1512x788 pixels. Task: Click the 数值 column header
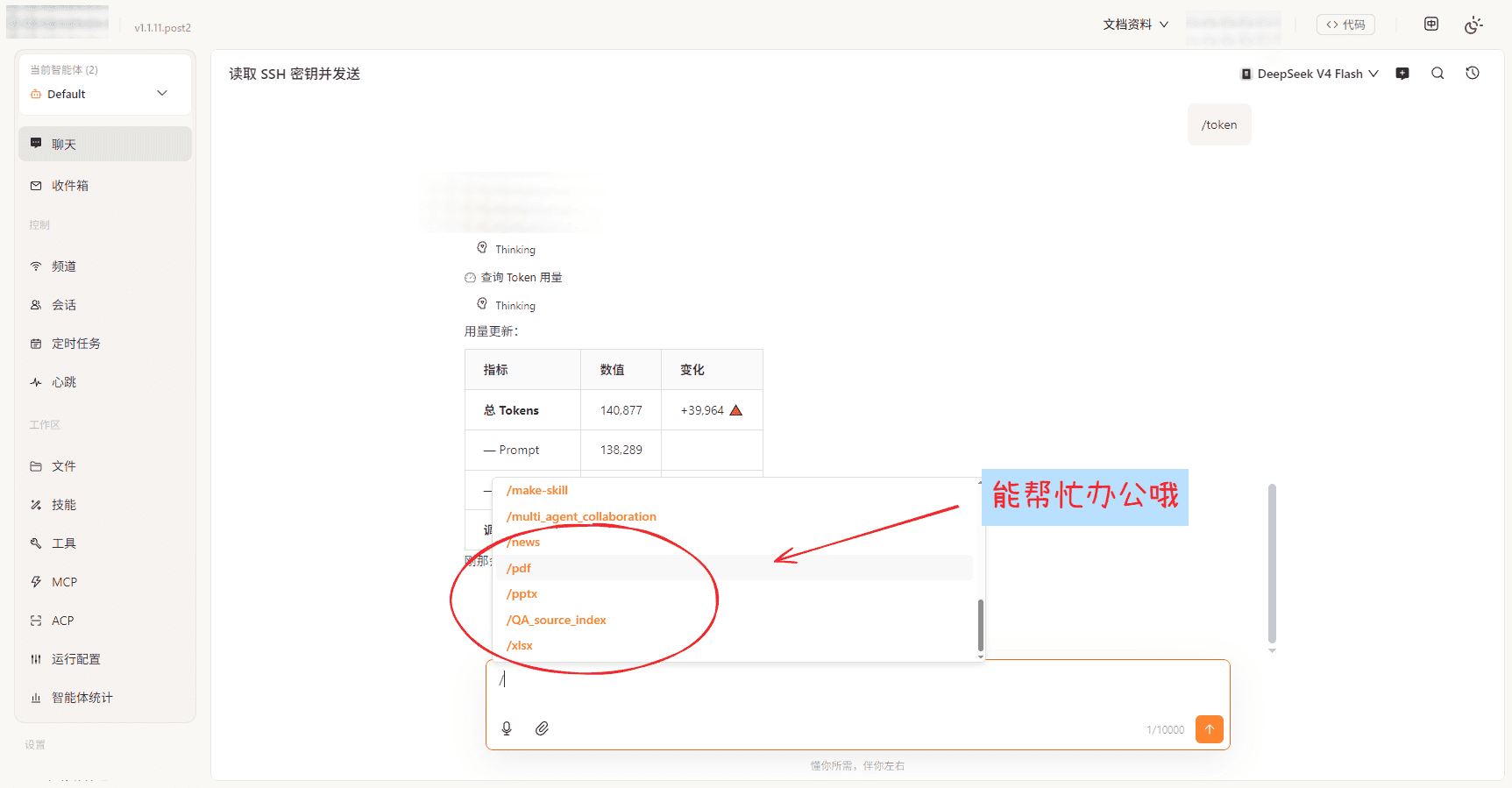[x=613, y=370]
